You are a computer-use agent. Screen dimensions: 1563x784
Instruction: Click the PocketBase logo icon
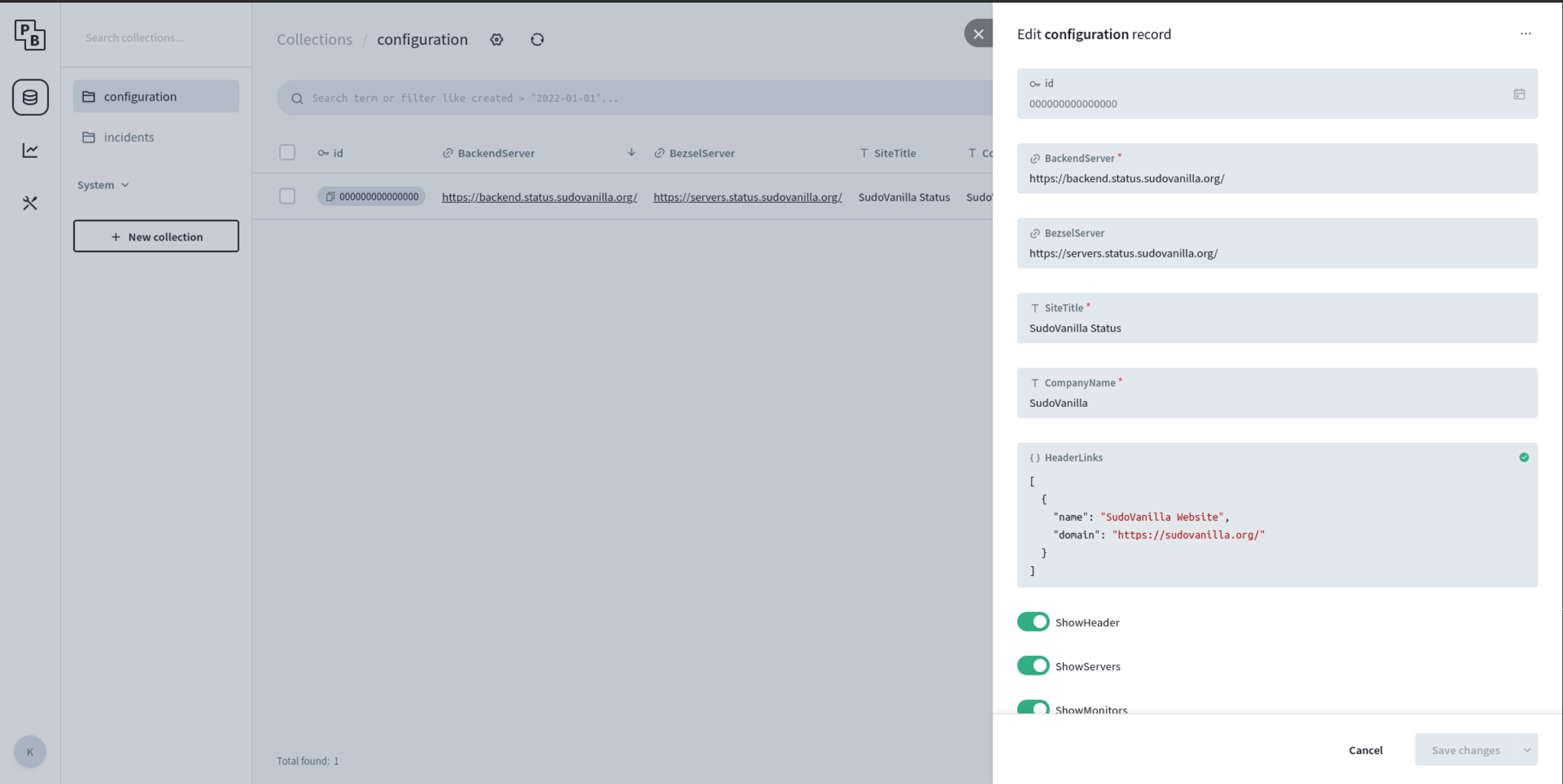pos(30,34)
